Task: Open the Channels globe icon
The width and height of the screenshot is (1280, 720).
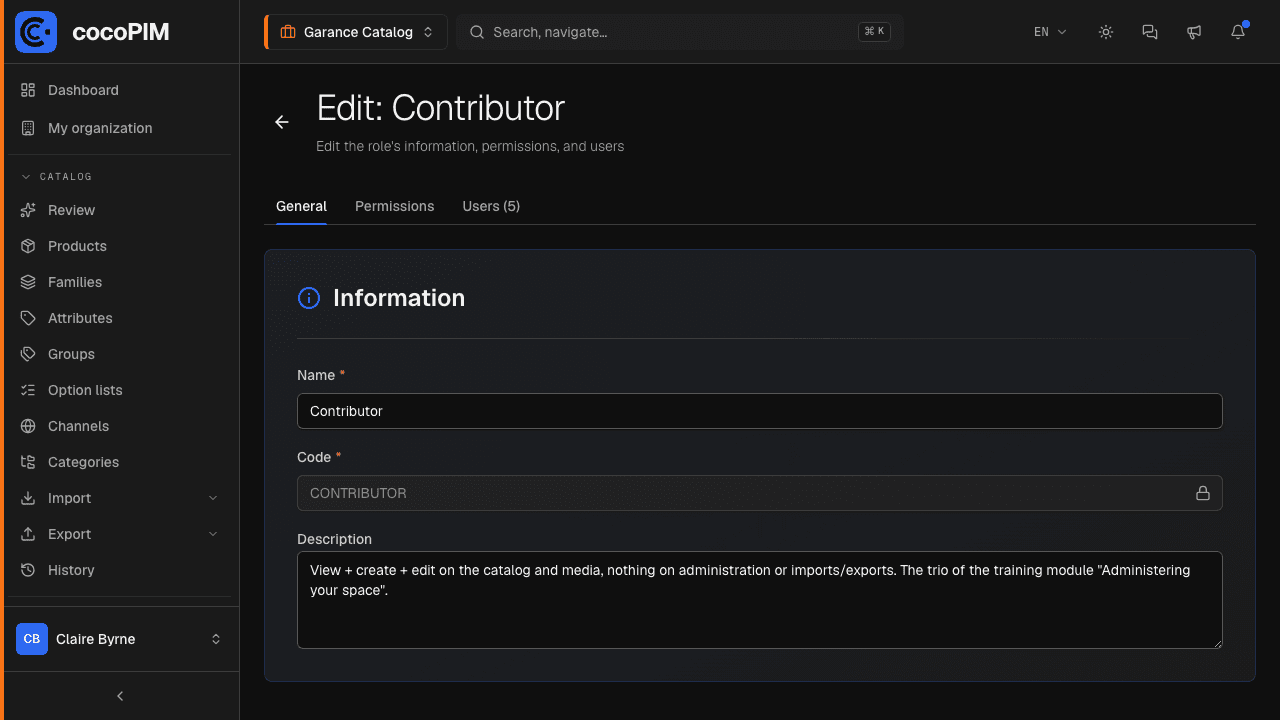Action: click(28, 426)
